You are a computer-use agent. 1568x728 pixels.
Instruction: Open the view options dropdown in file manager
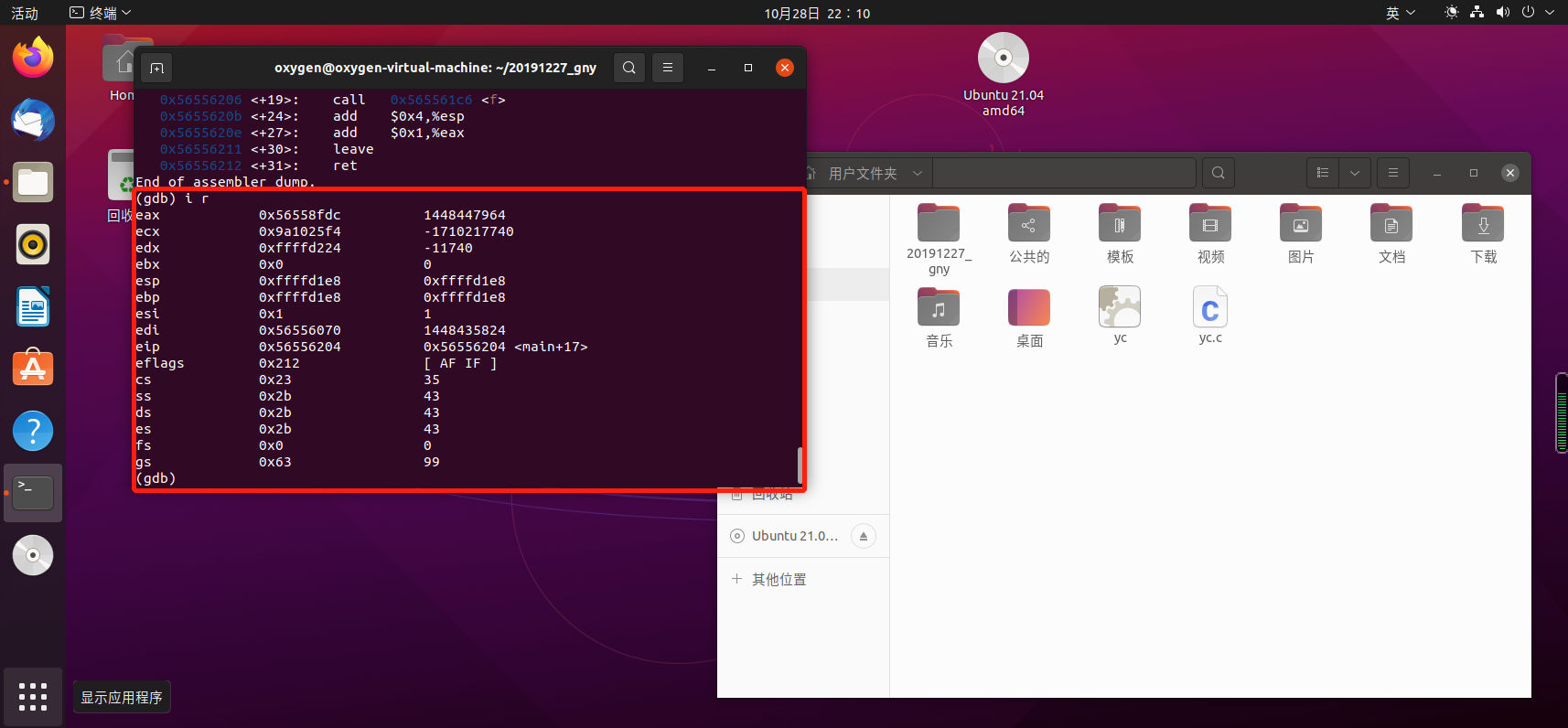(x=1355, y=173)
